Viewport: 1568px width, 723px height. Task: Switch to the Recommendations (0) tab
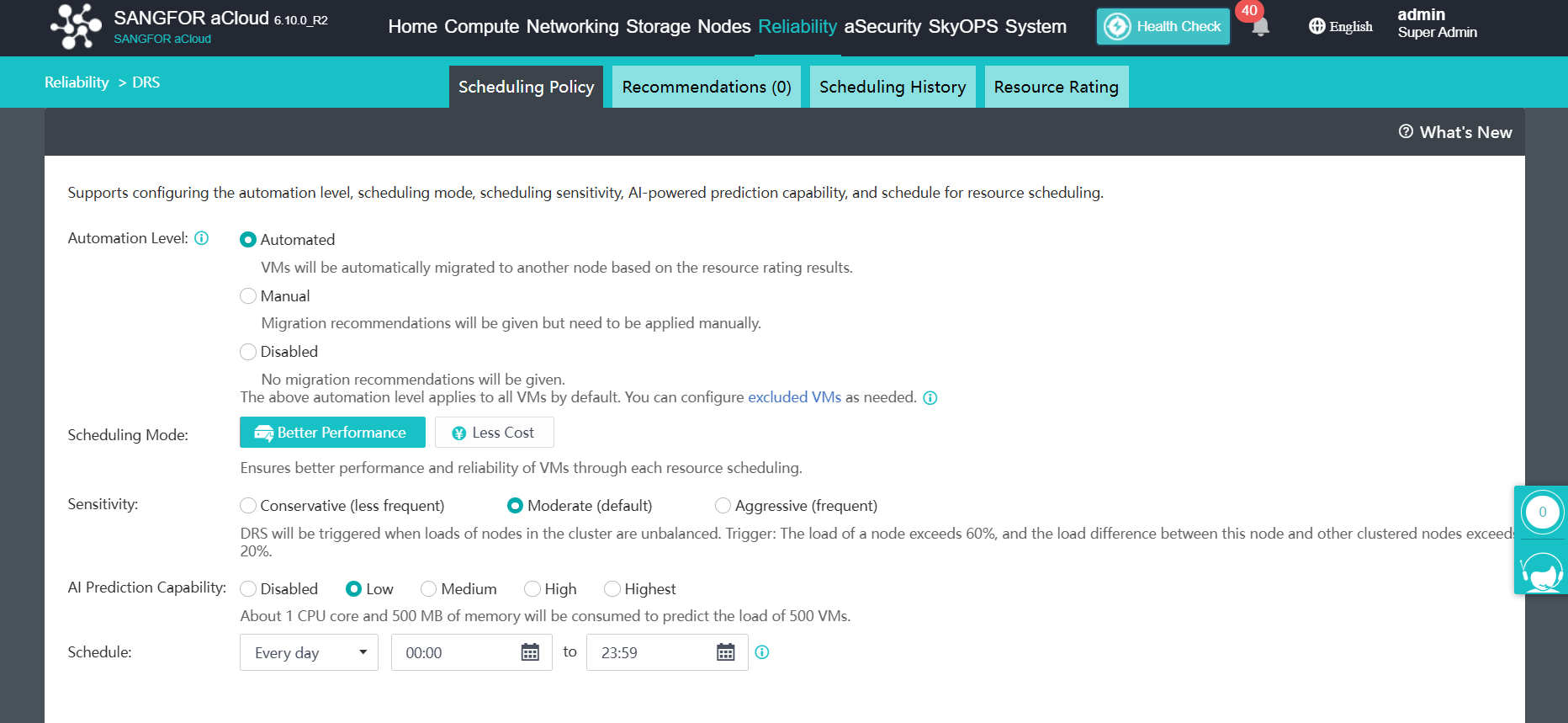point(707,87)
